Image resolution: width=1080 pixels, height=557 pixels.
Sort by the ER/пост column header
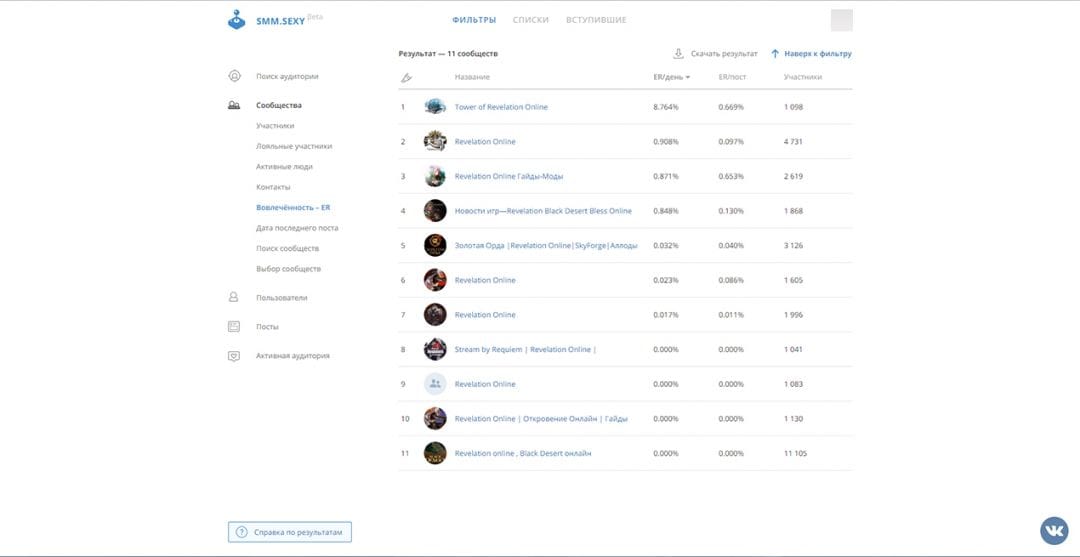pos(732,77)
